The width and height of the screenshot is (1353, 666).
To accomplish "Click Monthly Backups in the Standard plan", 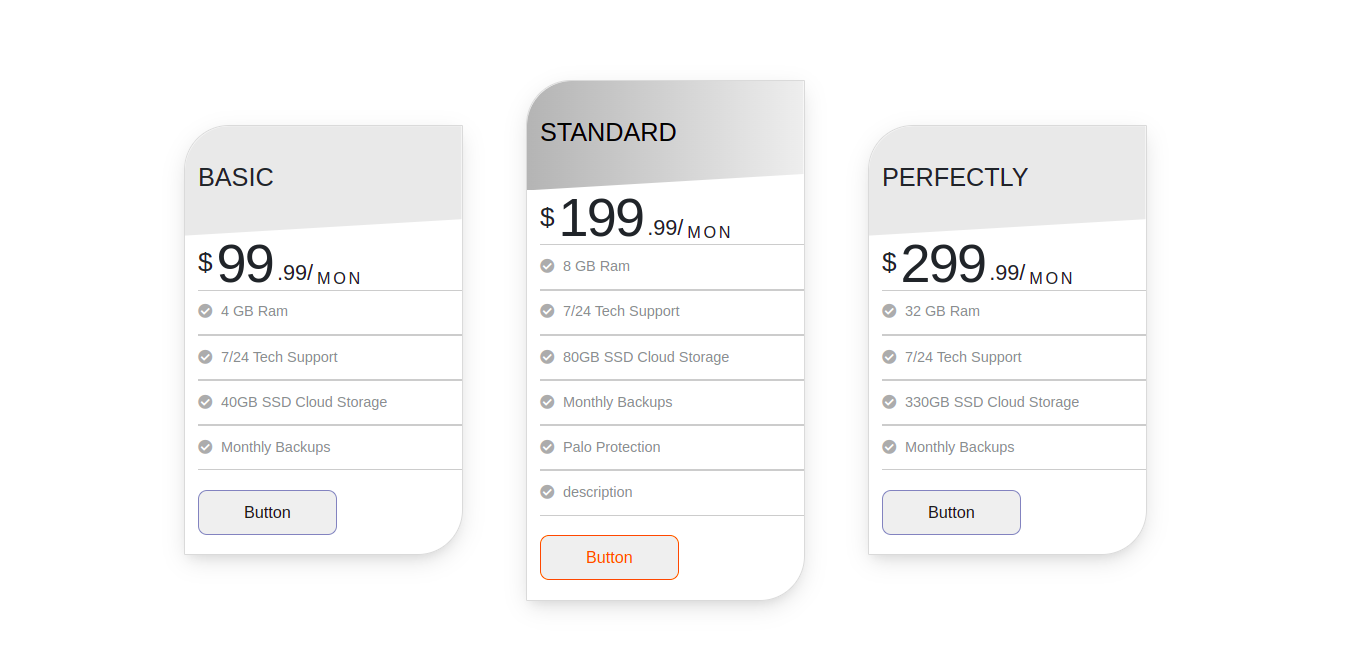I will [617, 402].
